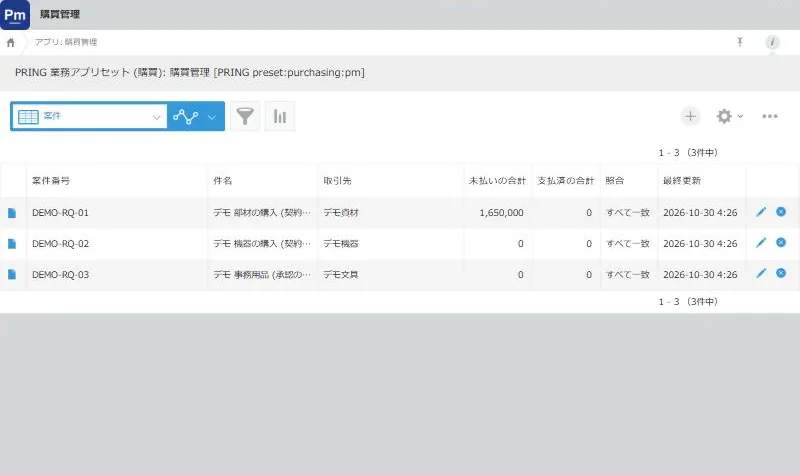Click the 1,650,000 unpaid total cell

coord(498,213)
